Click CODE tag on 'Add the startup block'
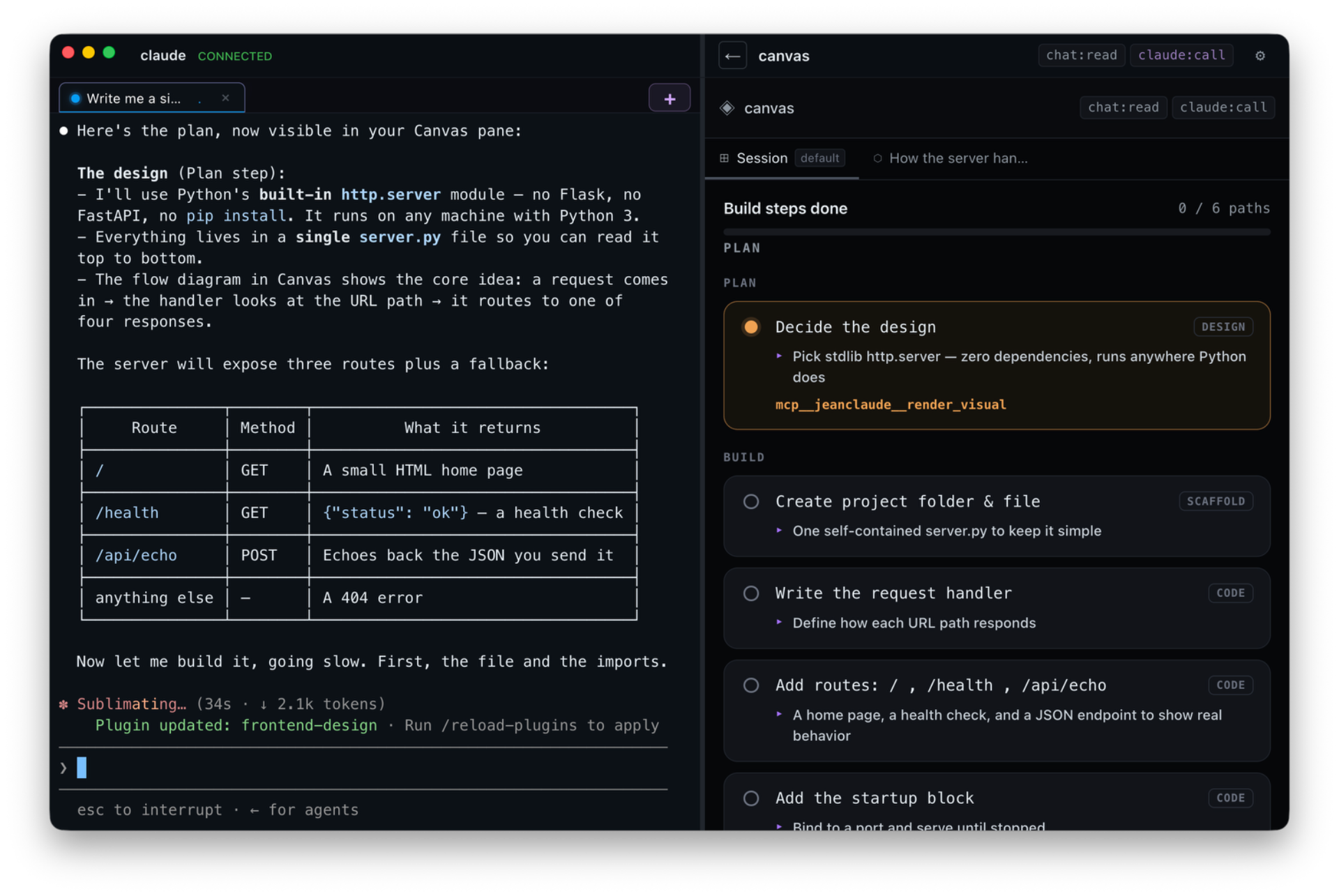This screenshot has width=1339, height=896. click(1230, 798)
